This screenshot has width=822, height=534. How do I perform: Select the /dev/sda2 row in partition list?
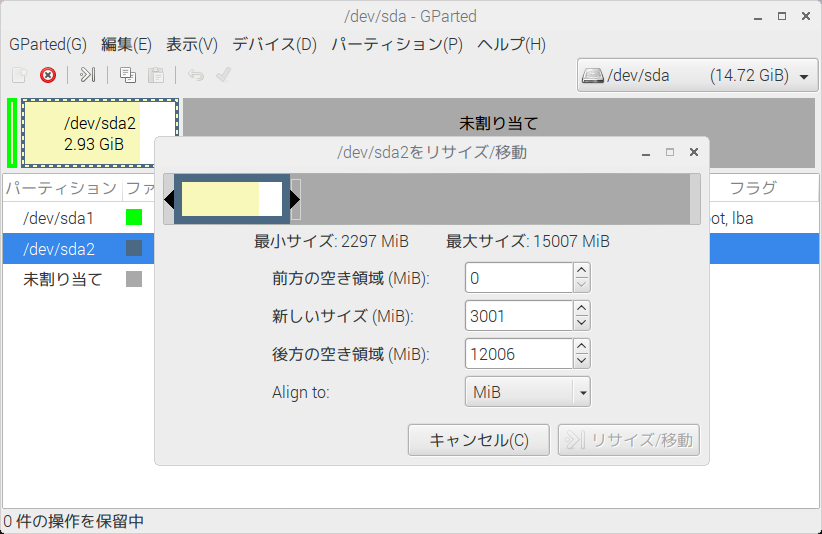pyautogui.click(x=79, y=248)
